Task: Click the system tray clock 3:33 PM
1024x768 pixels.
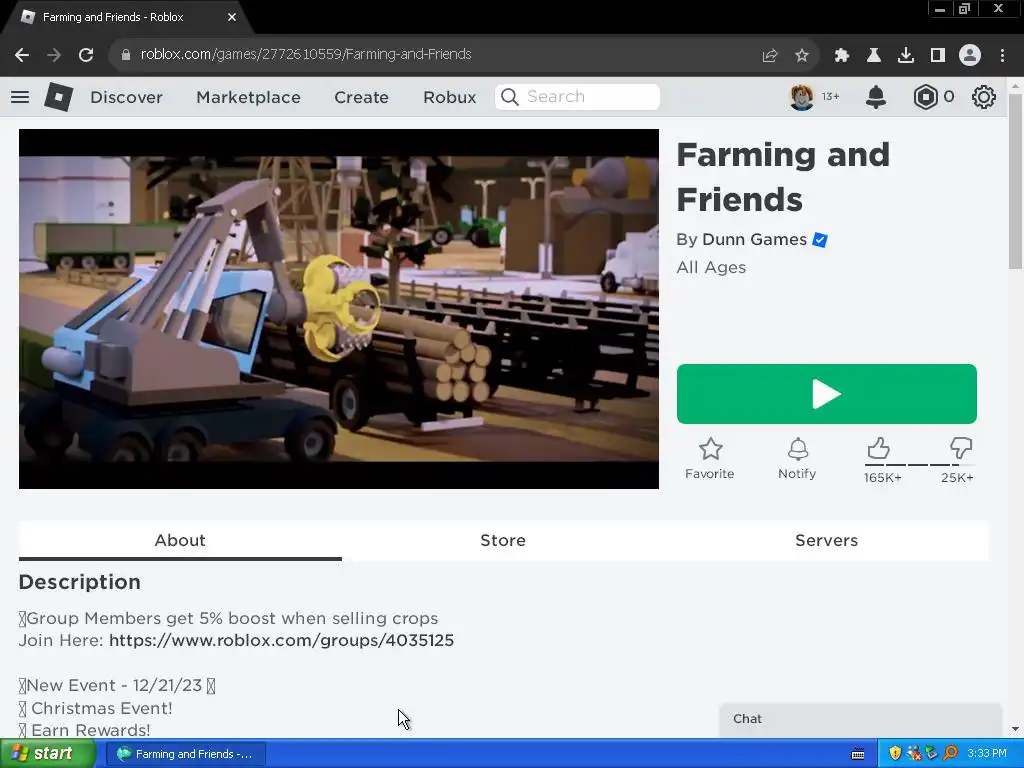Action: [x=987, y=754]
